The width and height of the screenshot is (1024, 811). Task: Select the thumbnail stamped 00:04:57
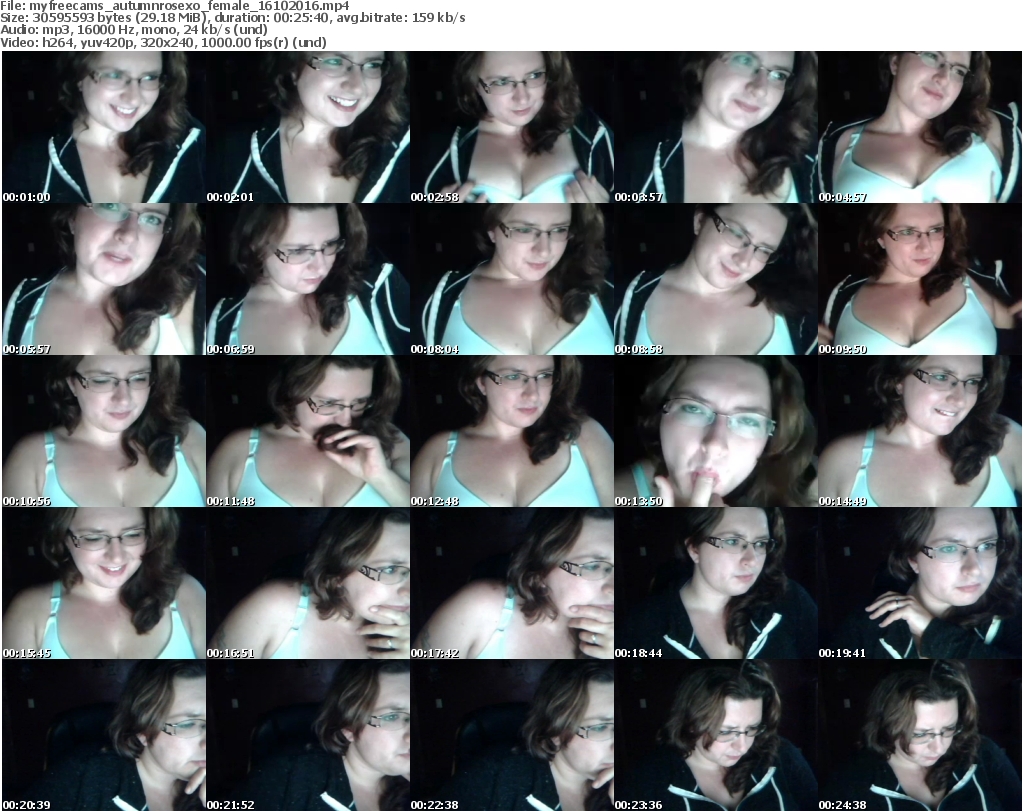920,127
